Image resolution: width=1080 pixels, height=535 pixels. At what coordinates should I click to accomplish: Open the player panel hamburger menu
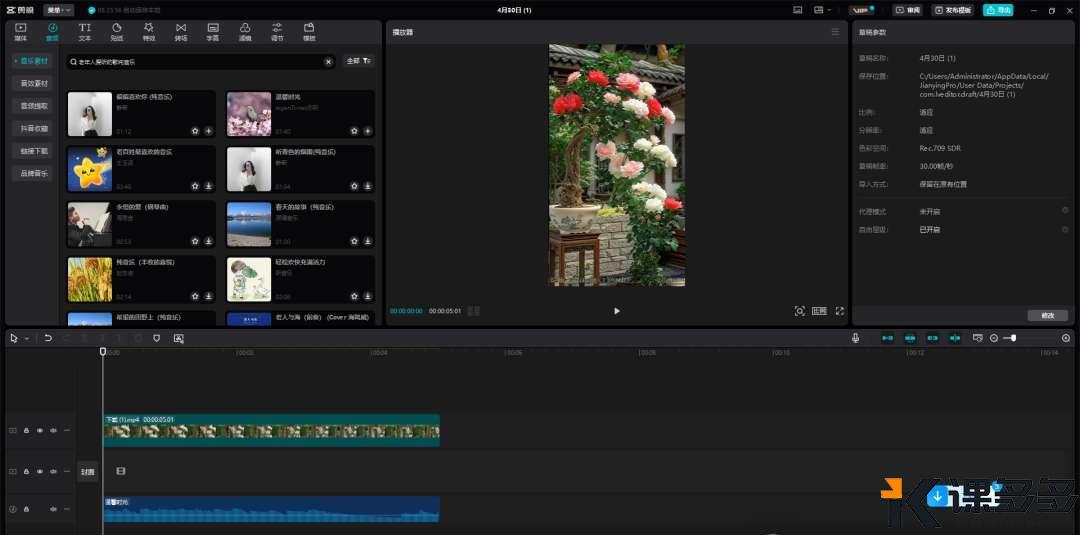click(x=835, y=32)
